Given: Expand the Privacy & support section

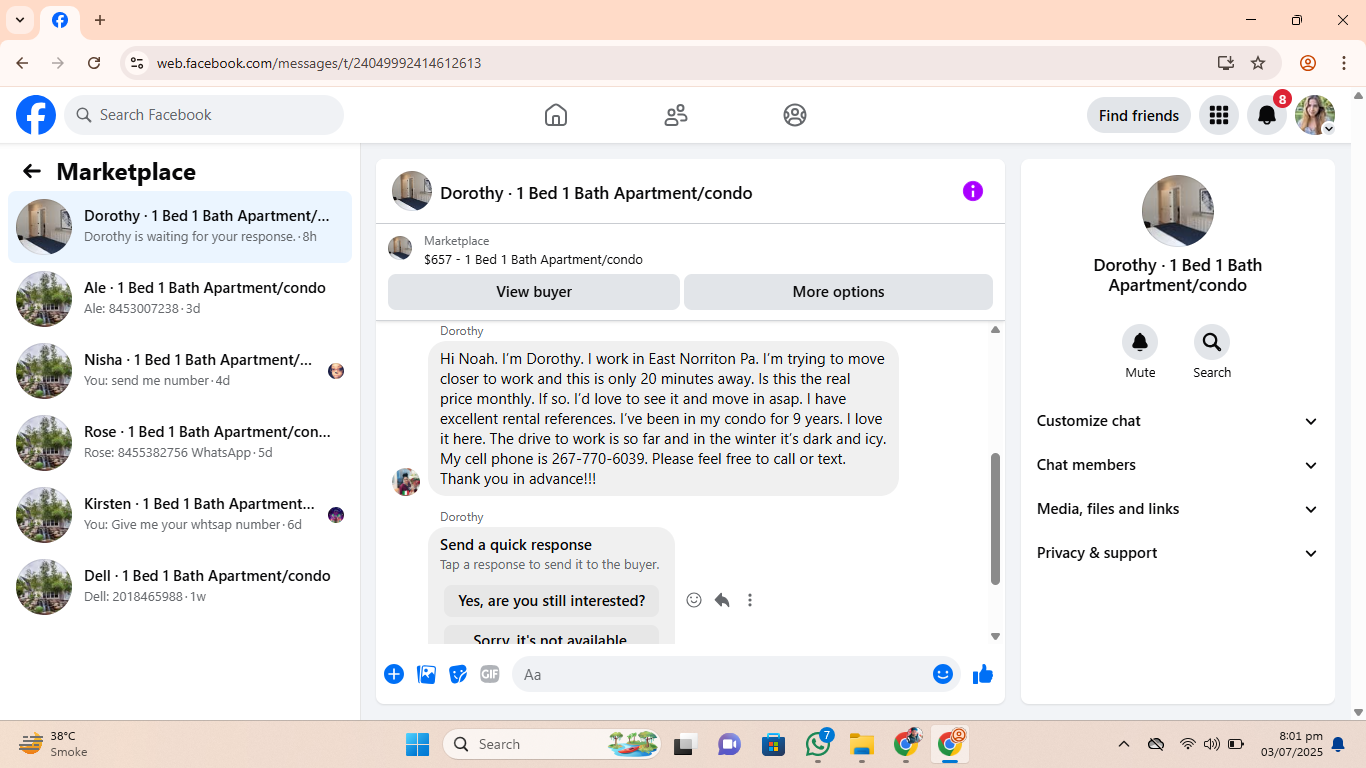Looking at the screenshot, I should tap(1178, 553).
